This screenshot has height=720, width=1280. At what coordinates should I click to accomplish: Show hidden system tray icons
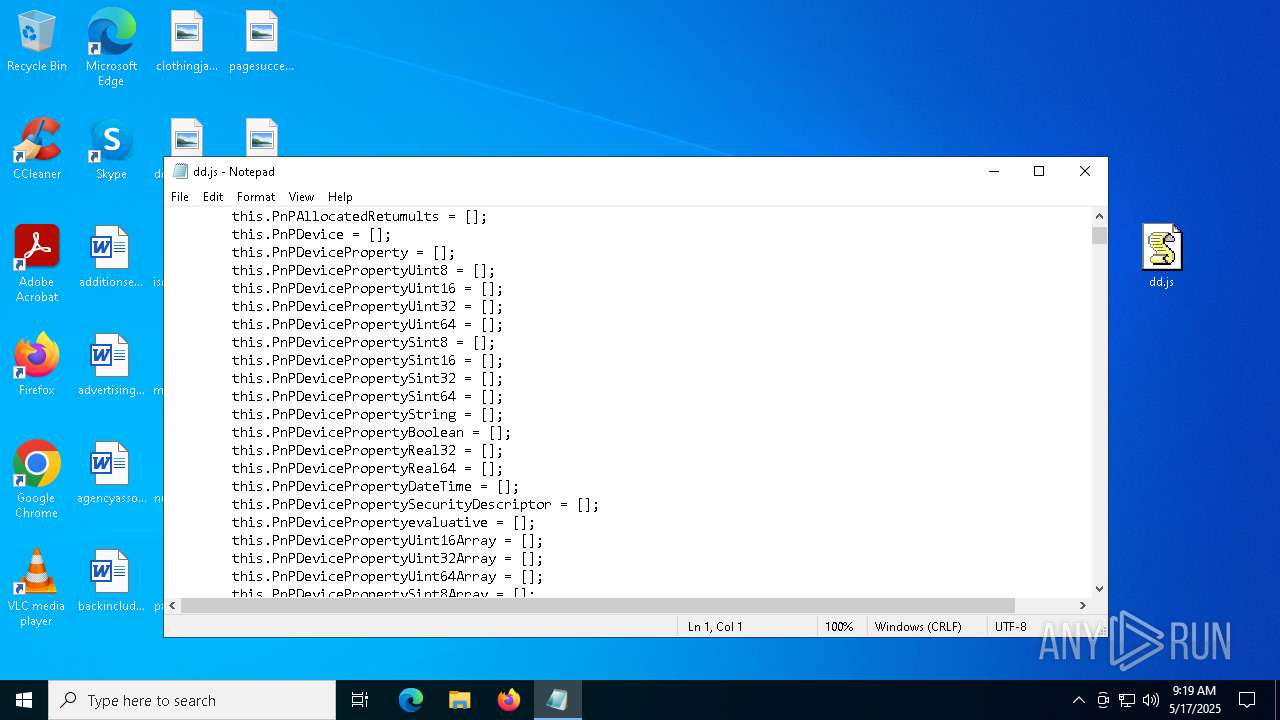pos(1078,700)
